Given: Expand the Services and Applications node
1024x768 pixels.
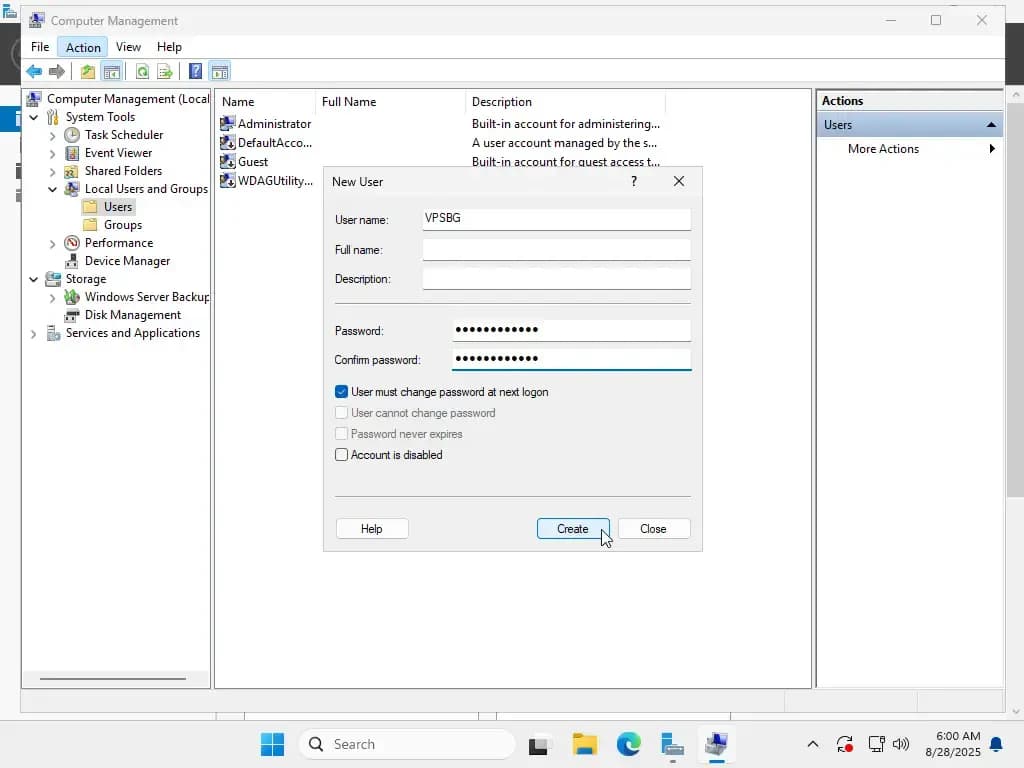Looking at the screenshot, I should (33, 334).
